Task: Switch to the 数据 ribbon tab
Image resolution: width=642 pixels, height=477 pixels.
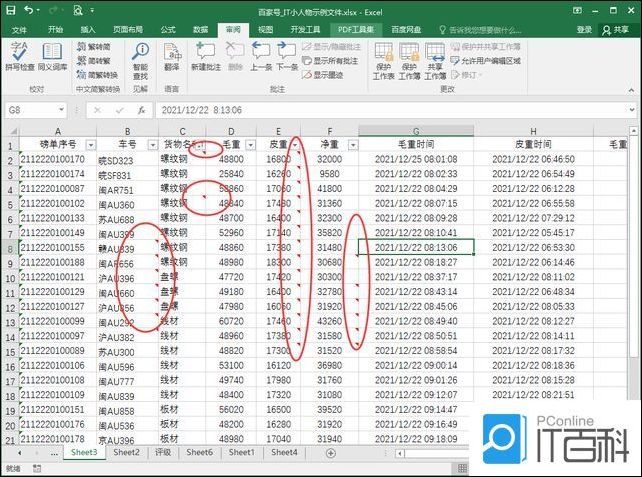Action: point(201,29)
